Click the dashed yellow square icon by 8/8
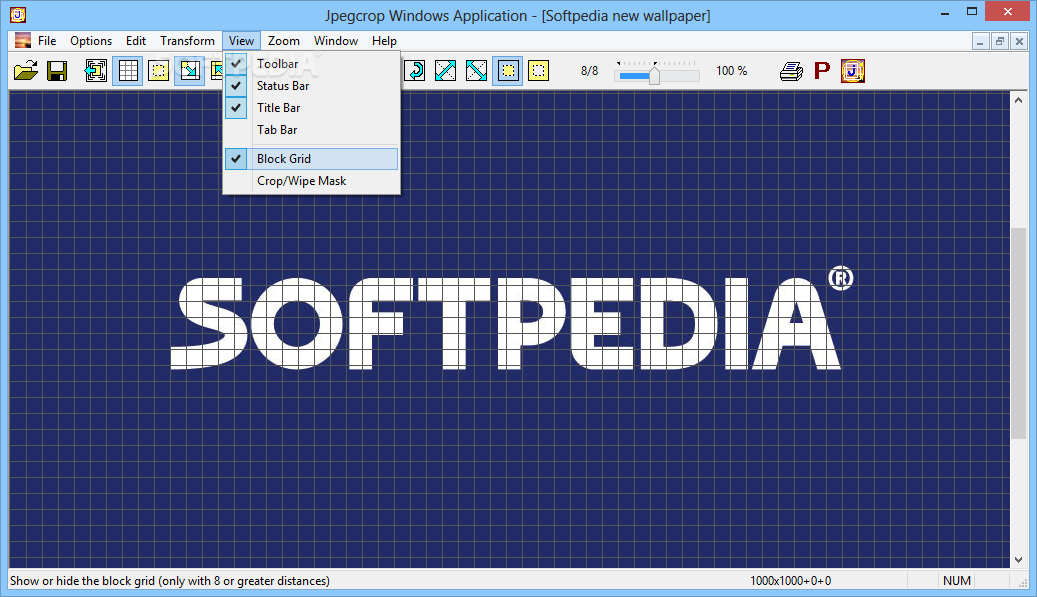 [538, 71]
